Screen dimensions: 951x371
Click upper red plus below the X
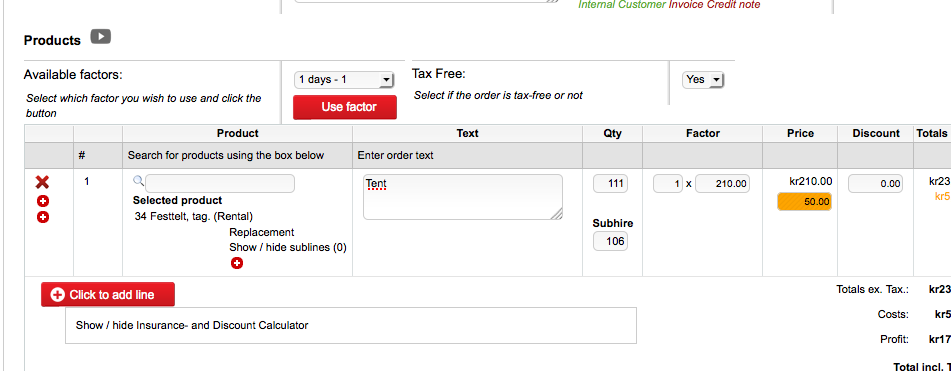(x=43, y=201)
